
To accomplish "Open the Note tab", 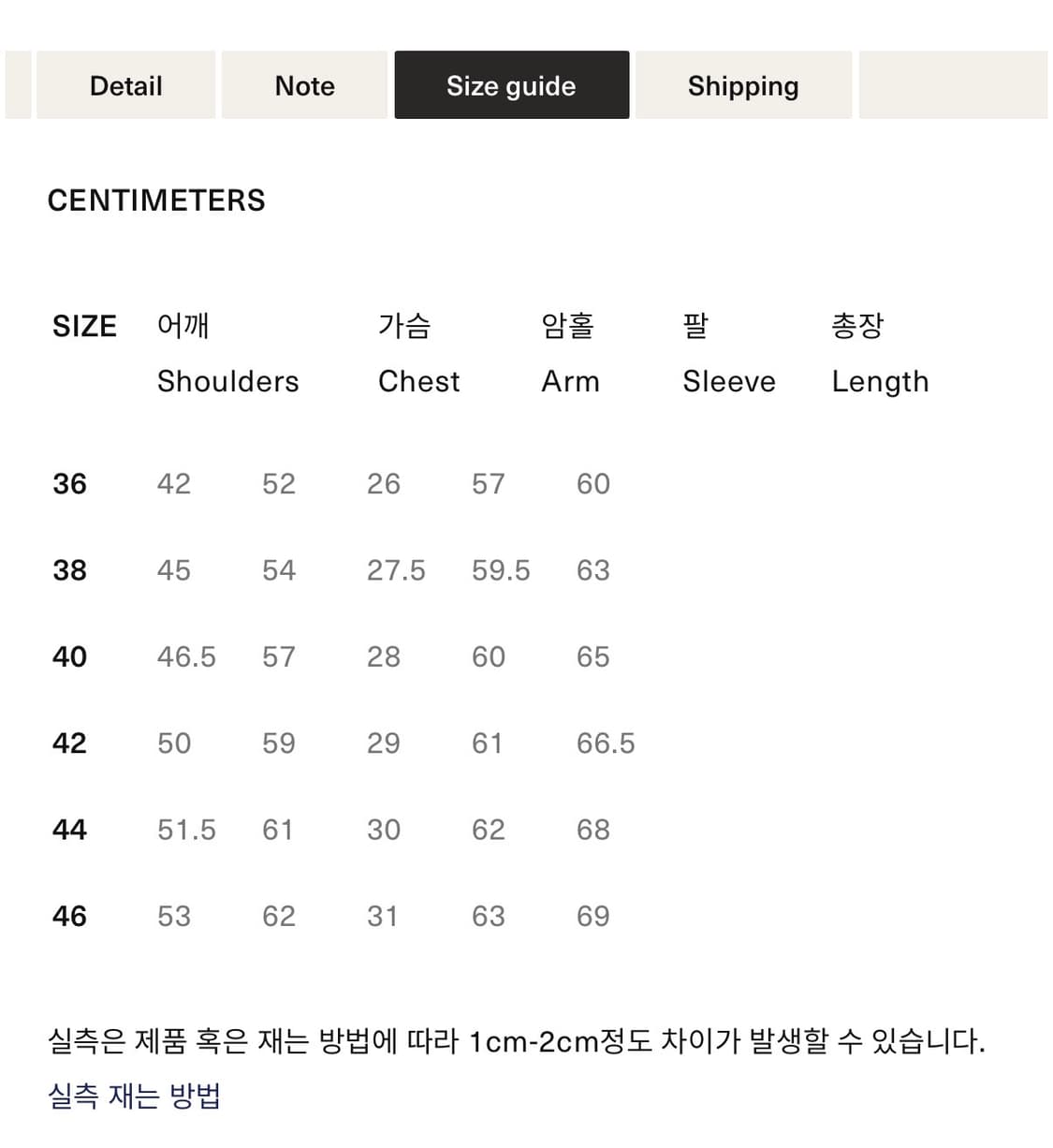I will [303, 84].
